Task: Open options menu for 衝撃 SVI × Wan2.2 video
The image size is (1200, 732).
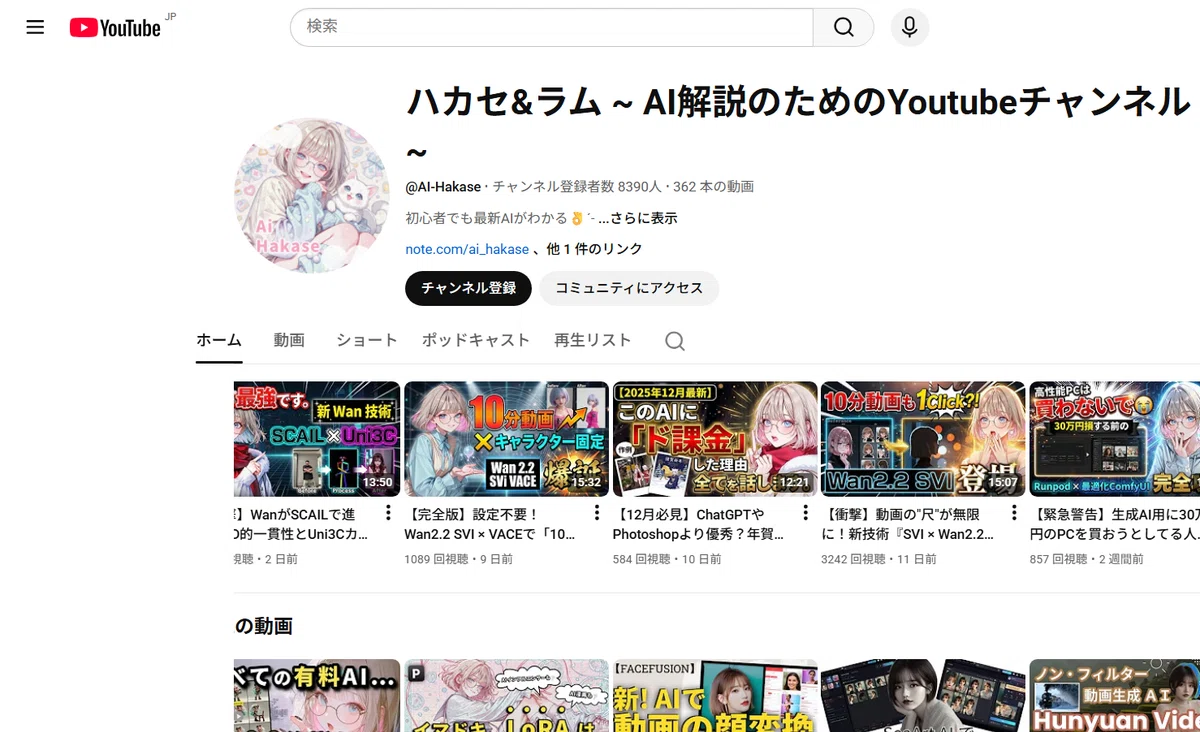Action: click(1013, 513)
